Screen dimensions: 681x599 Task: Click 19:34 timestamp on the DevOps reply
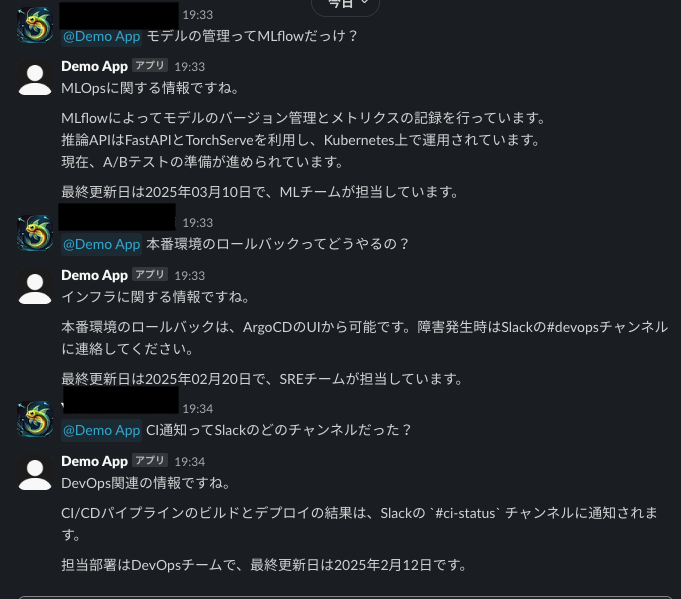click(190, 461)
